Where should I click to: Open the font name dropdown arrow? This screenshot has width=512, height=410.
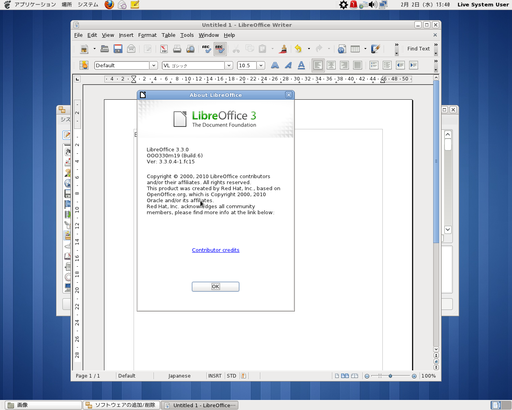point(229,65)
